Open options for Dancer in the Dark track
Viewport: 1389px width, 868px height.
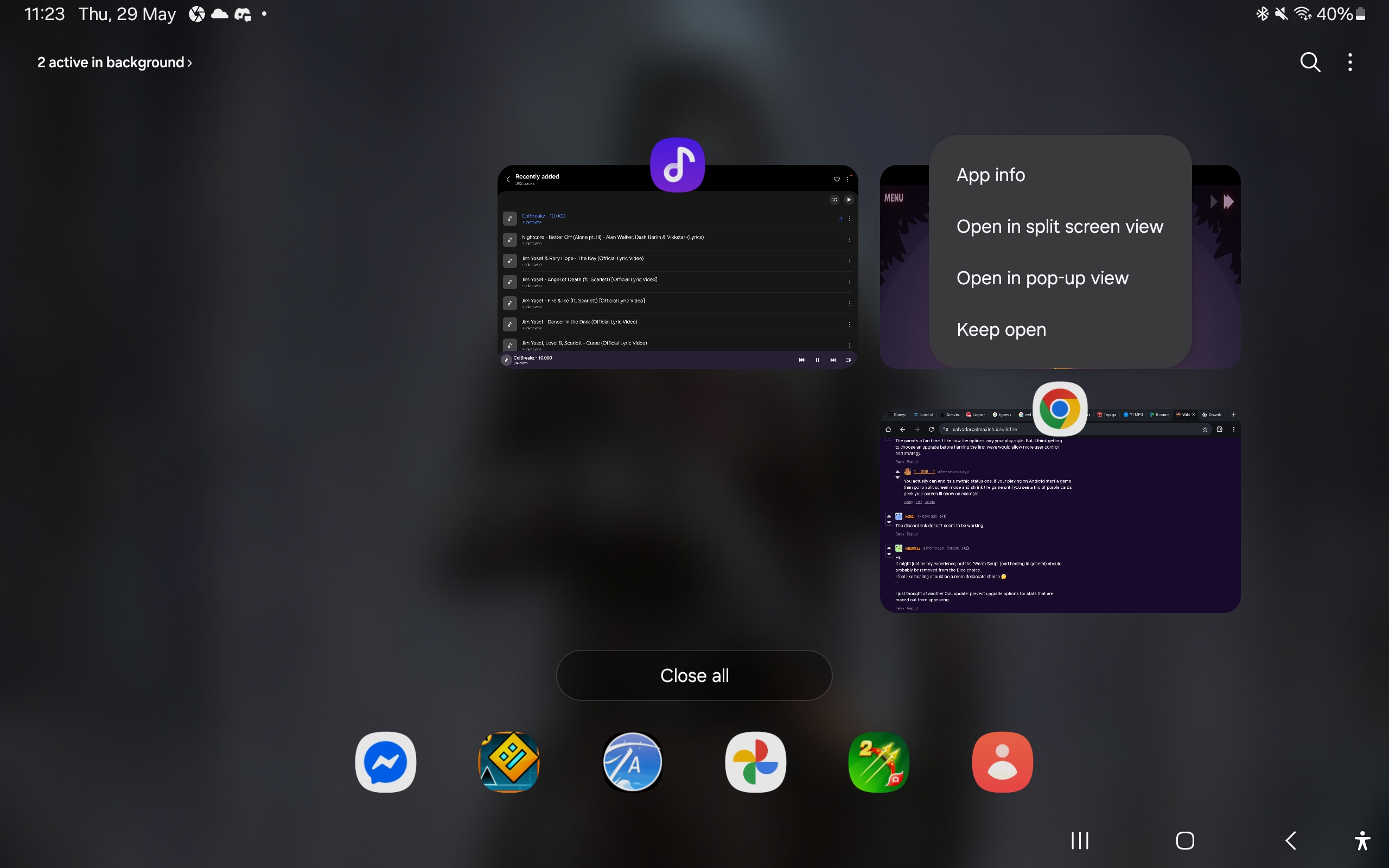pos(850,324)
